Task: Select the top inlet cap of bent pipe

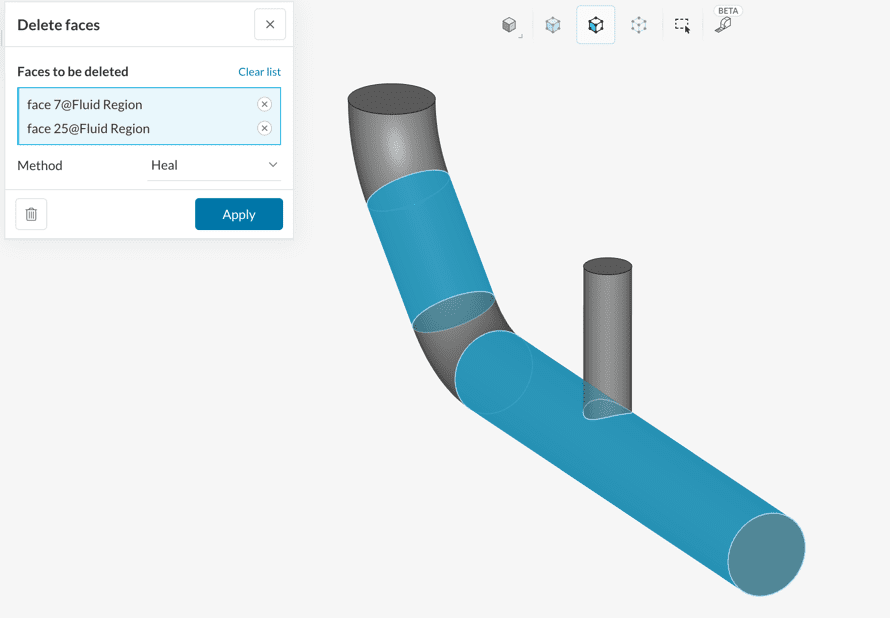Action: click(391, 97)
